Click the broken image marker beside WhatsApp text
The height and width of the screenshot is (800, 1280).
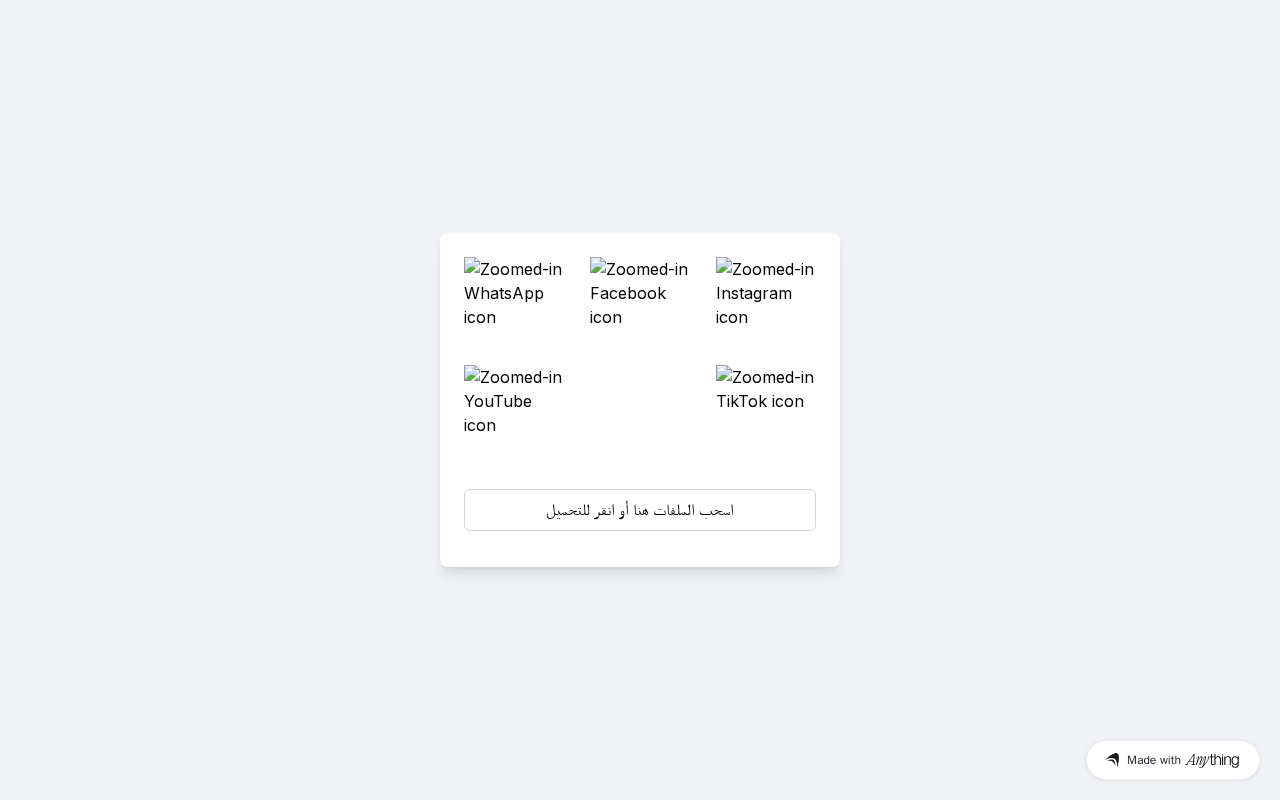pos(472,267)
